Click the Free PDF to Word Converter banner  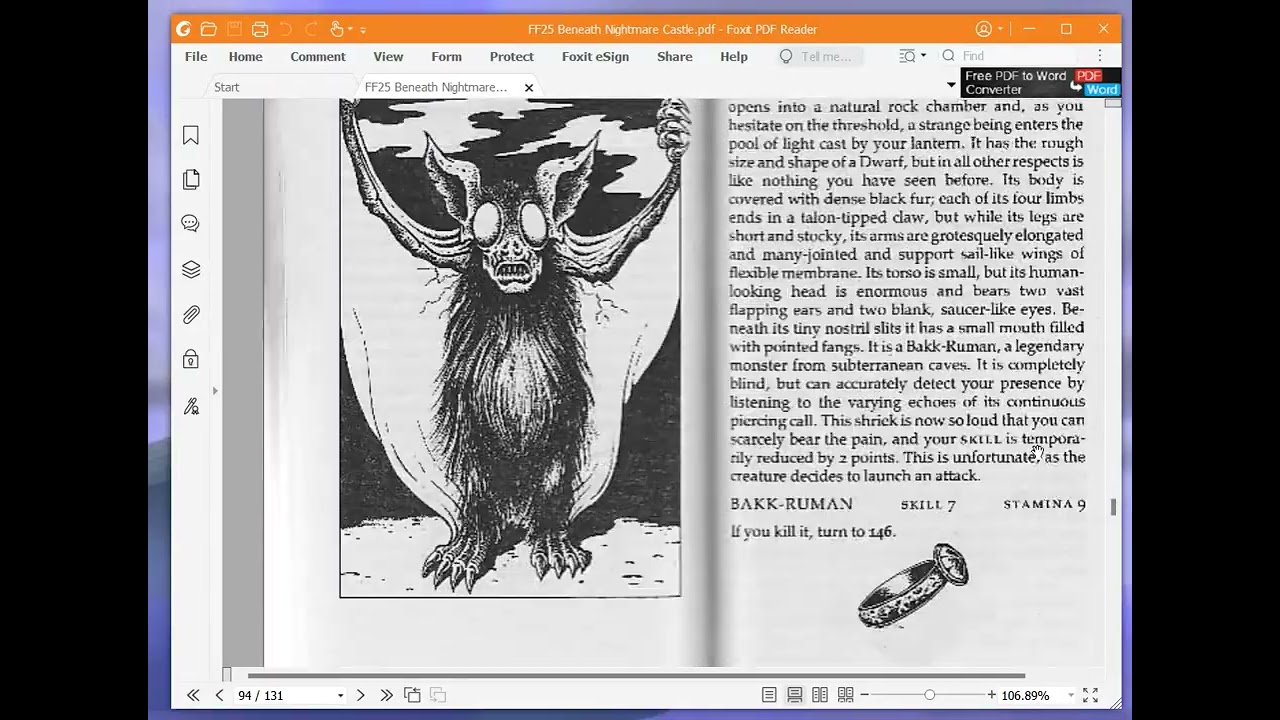pyautogui.click(x=1041, y=82)
